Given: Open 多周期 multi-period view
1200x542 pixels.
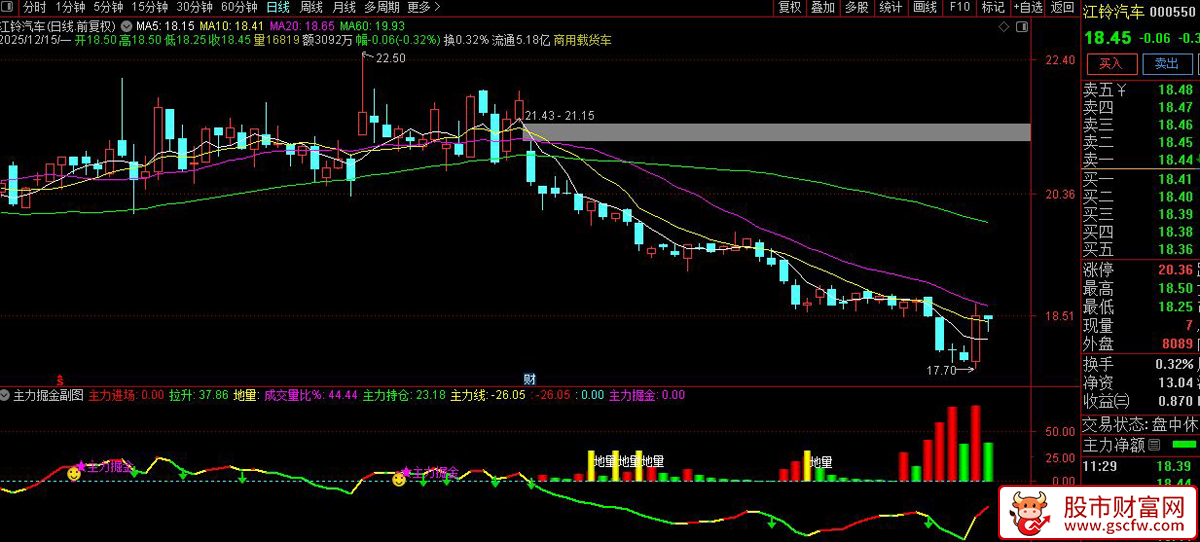Looking at the screenshot, I should click(x=382, y=7).
